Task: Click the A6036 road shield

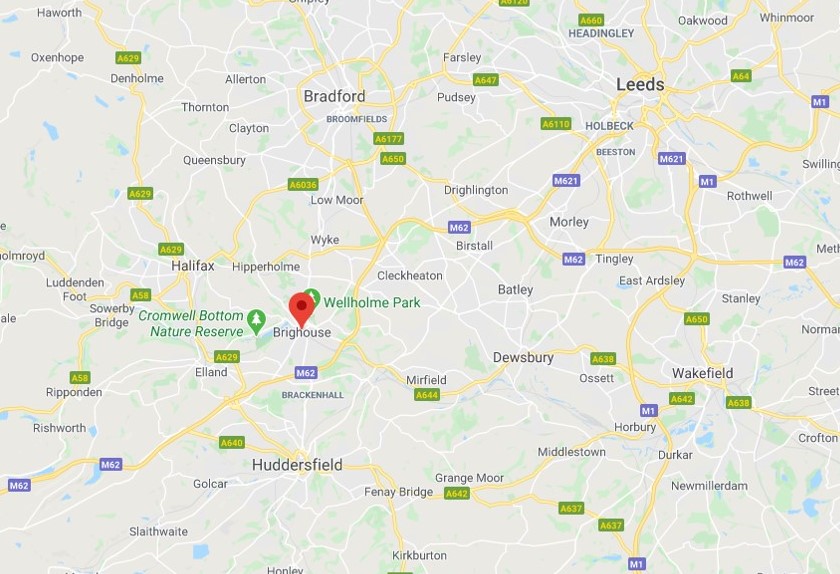Action: tap(303, 184)
